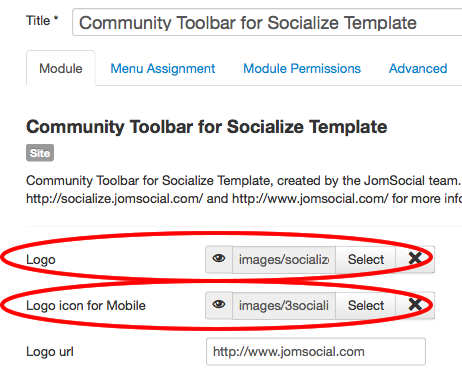Preview the Logo image with eye icon
462x378 pixels.
[219, 259]
